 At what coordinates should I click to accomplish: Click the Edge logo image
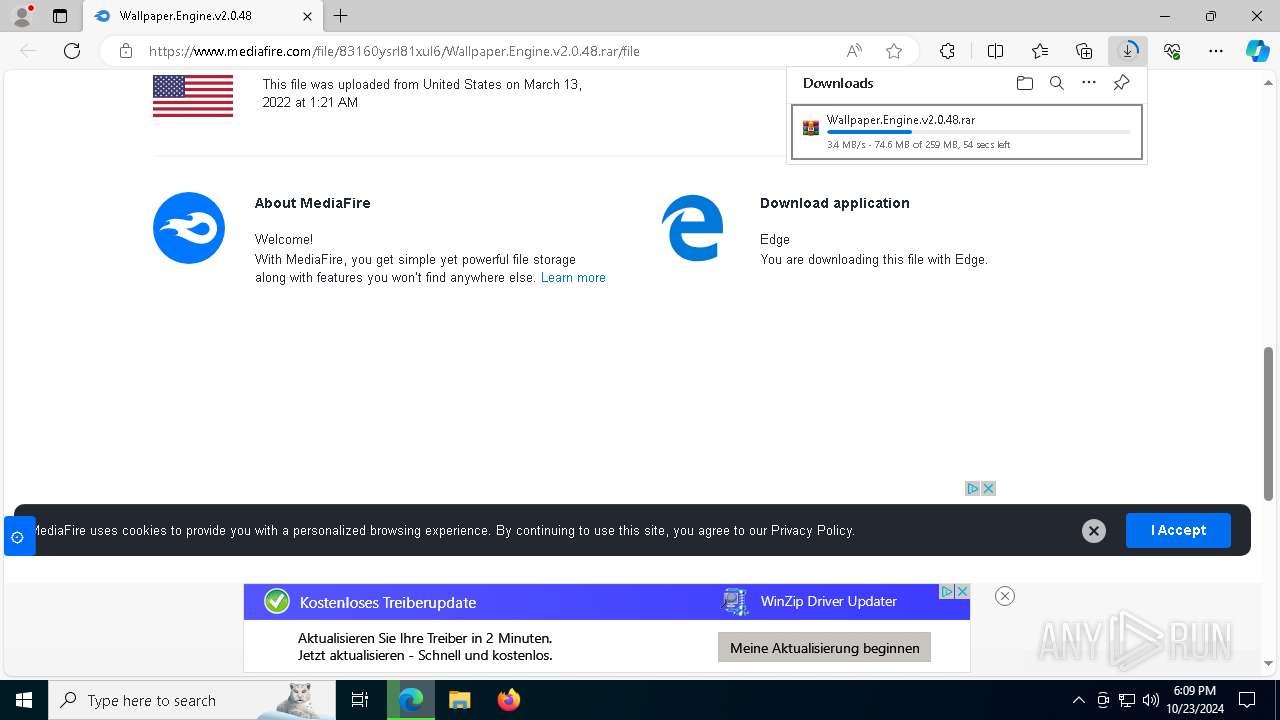(x=693, y=228)
